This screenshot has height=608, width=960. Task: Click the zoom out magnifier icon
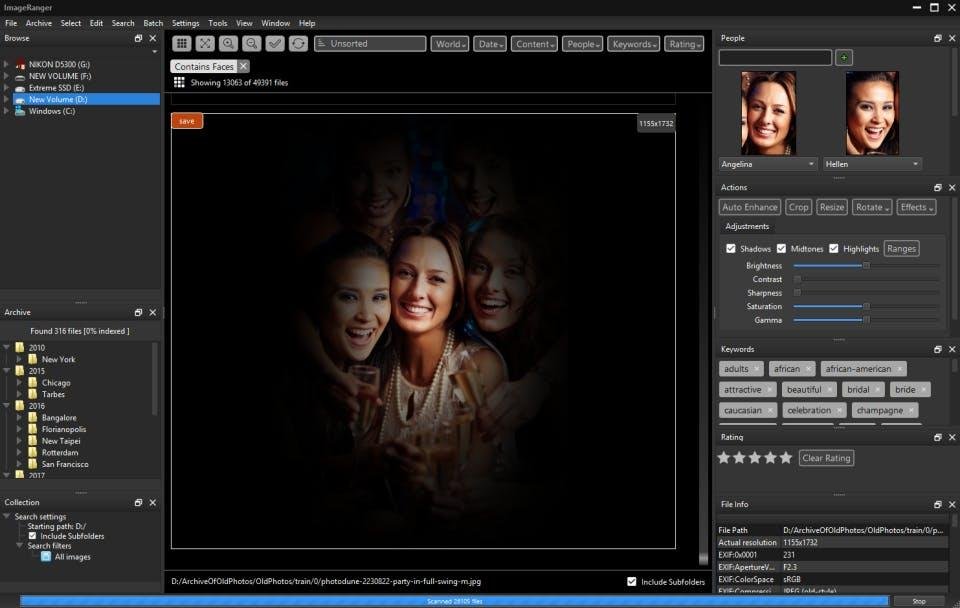tap(251, 44)
